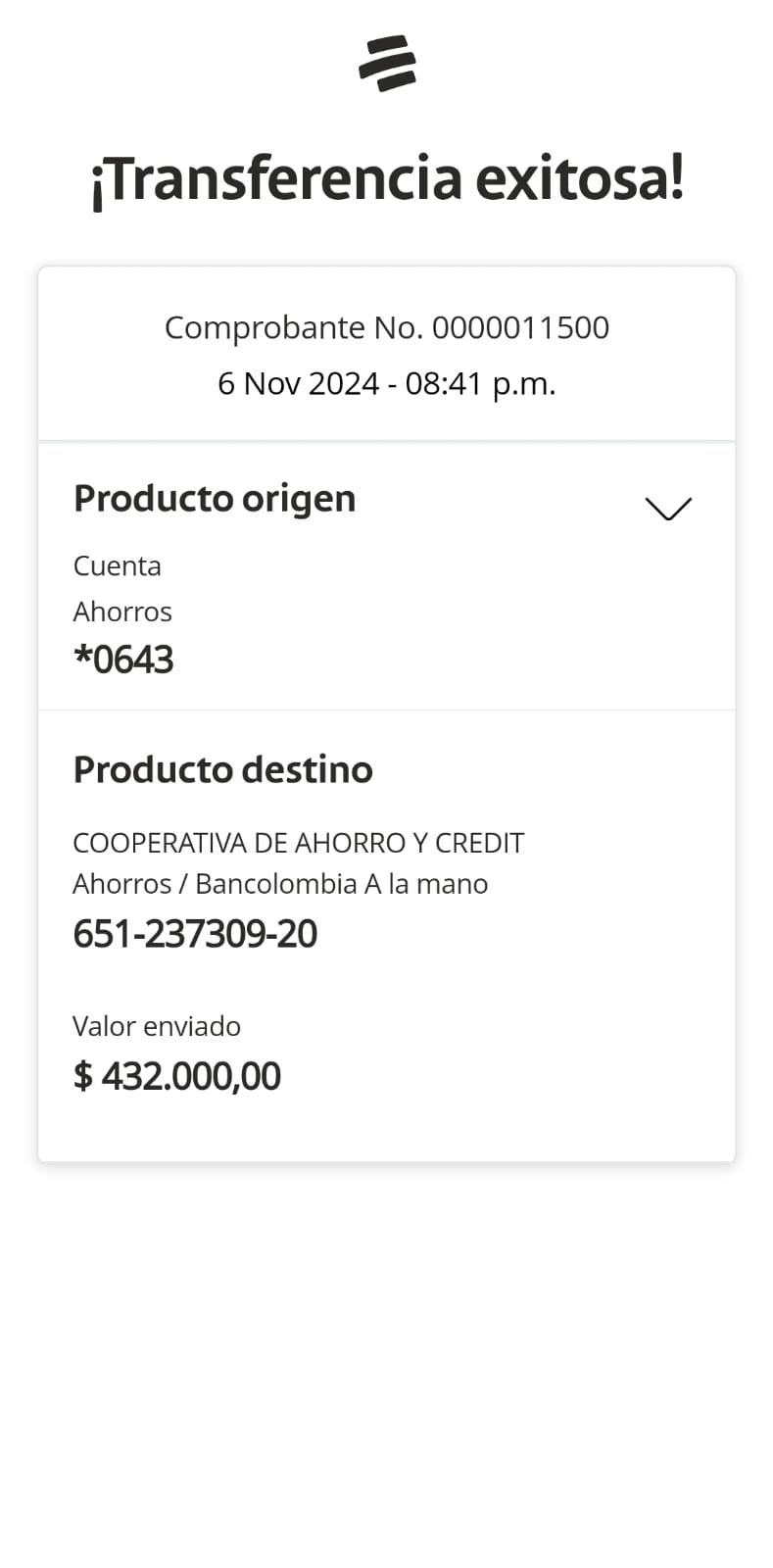773x1568 pixels.
Task: Select the Comprobante No. 0000011500 text
Action: pyautogui.click(x=386, y=327)
